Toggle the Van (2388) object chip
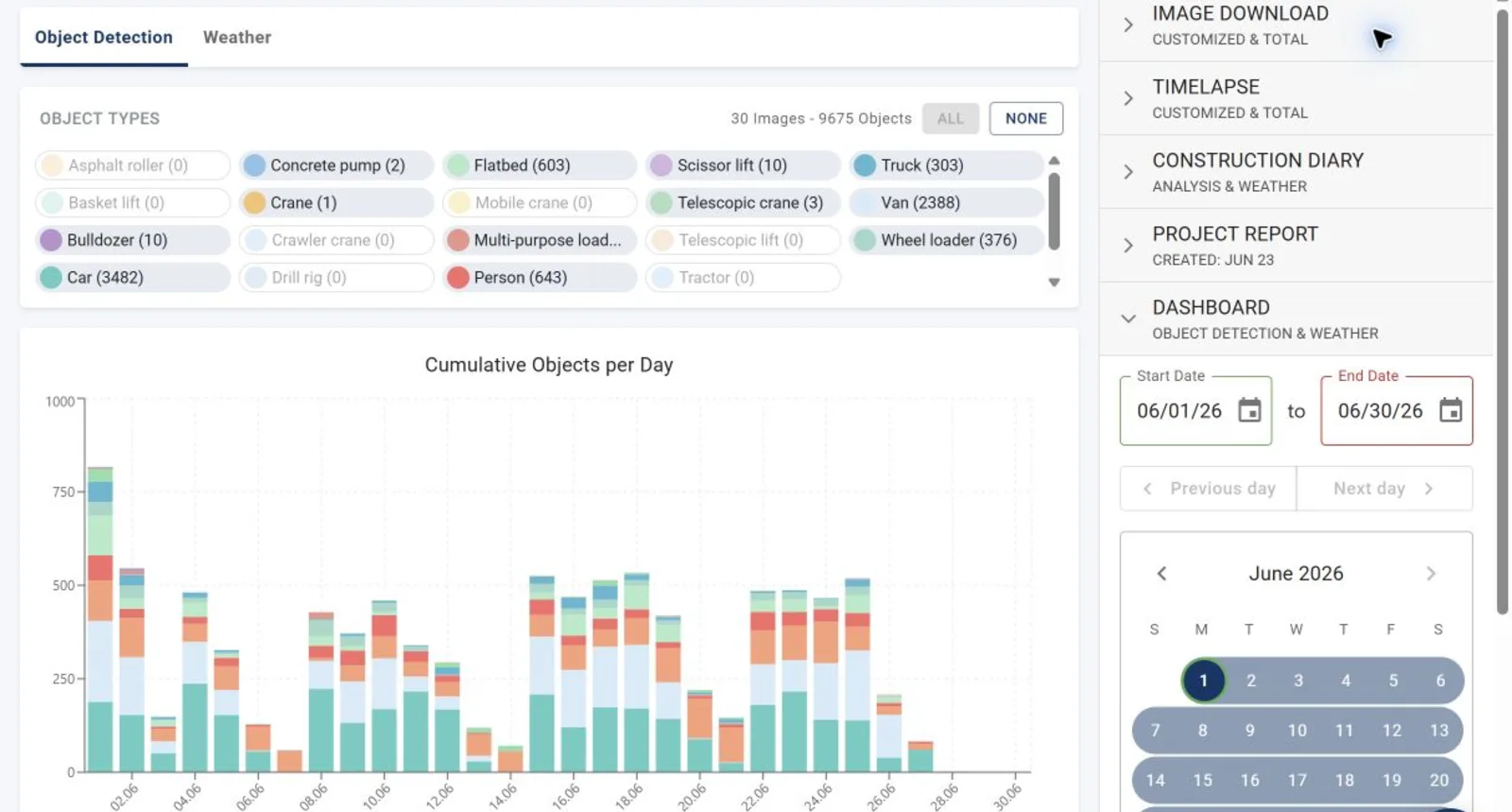1512x812 pixels. (x=946, y=202)
